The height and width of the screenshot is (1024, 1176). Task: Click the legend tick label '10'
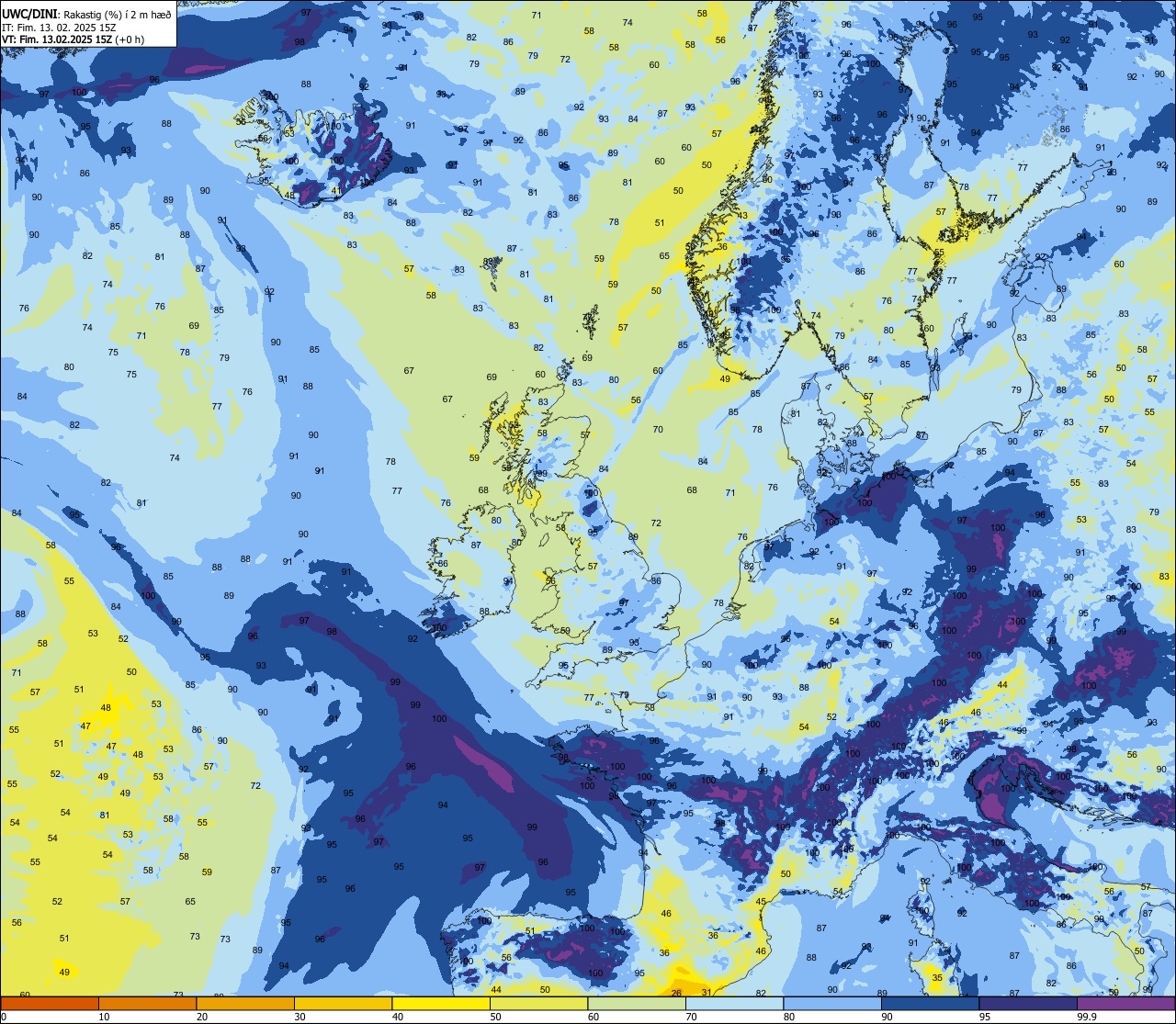click(x=104, y=1016)
